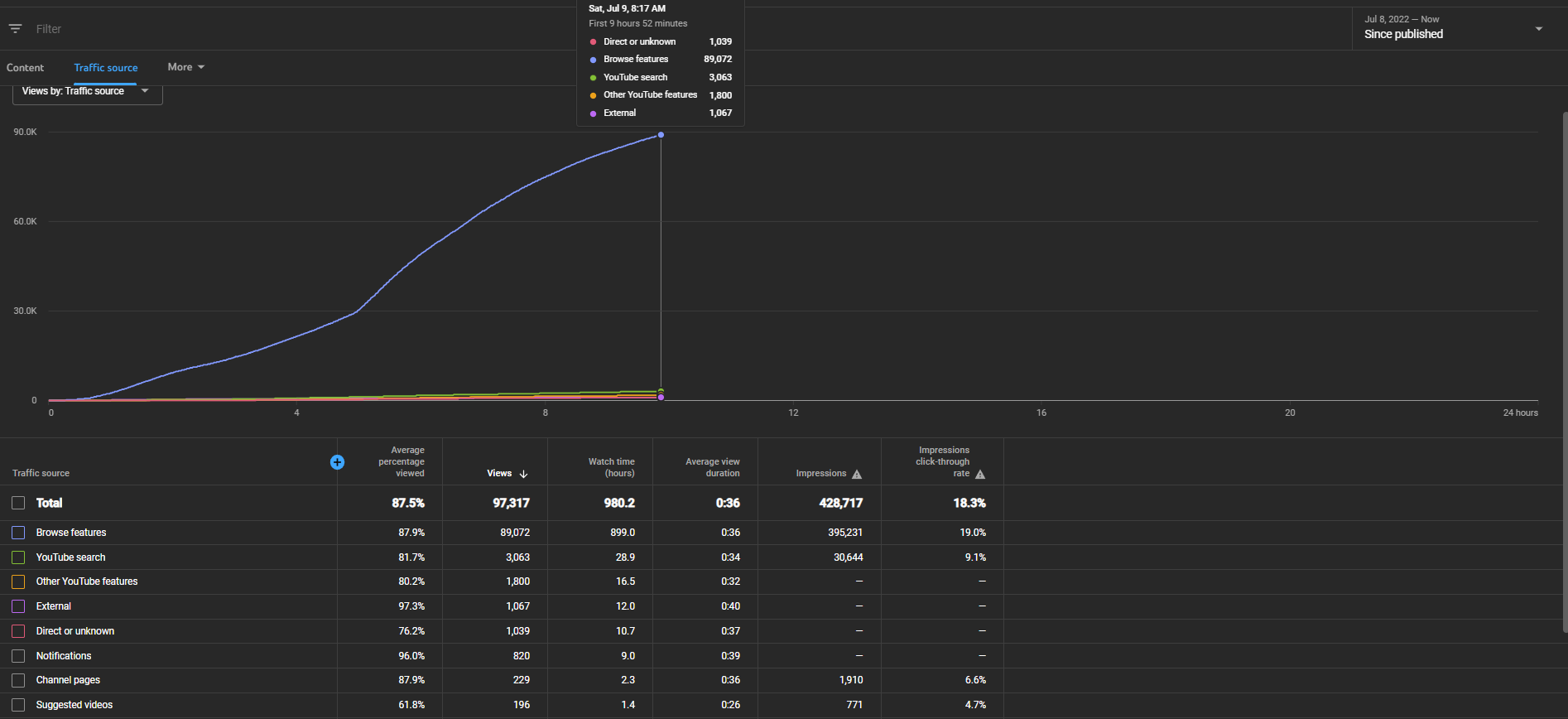Open the Notifications traffic source
The height and width of the screenshot is (719, 1568).
click(64, 656)
